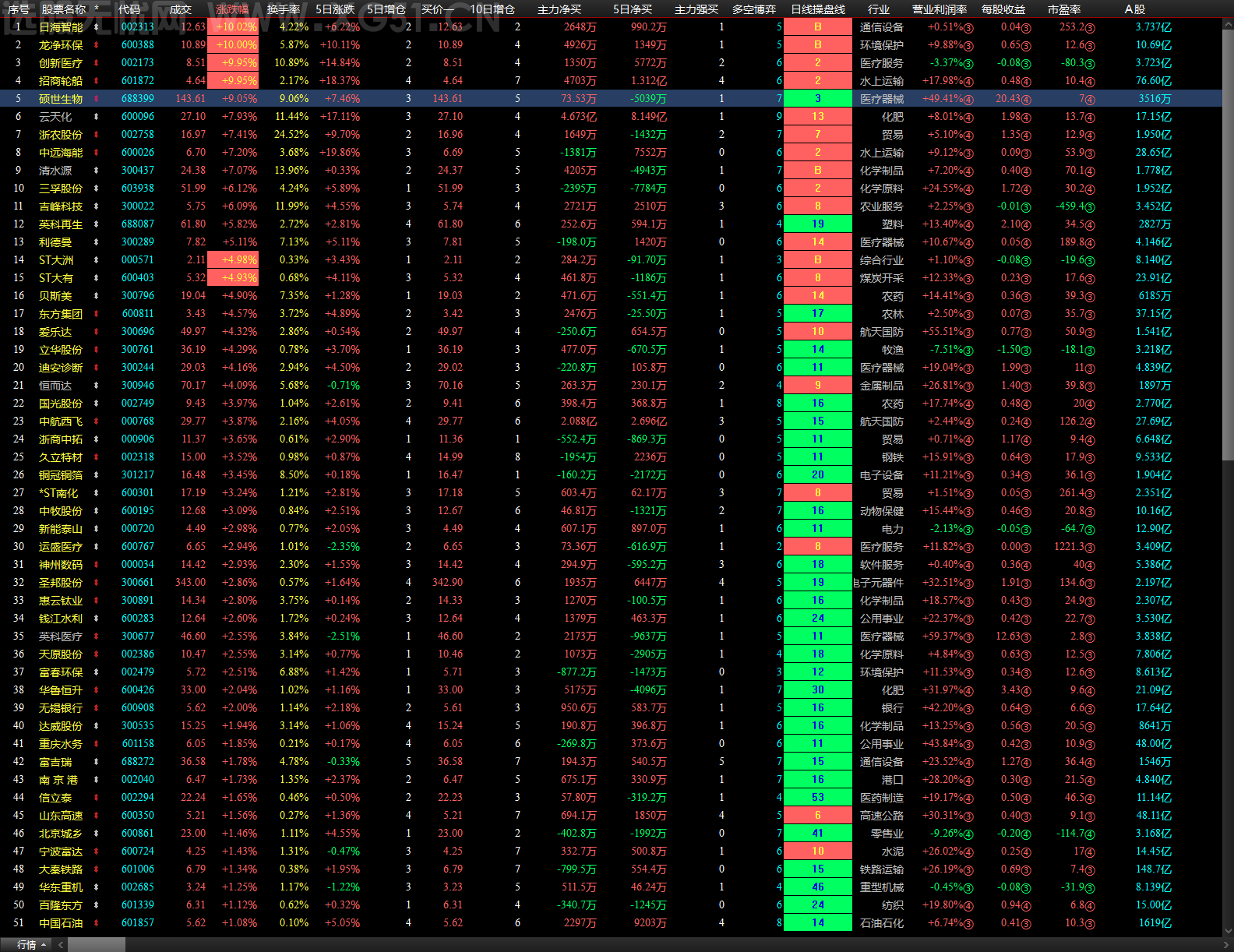
Task: Click the arrow marker beside 东方集团
Action: click(x=97, y=314)
